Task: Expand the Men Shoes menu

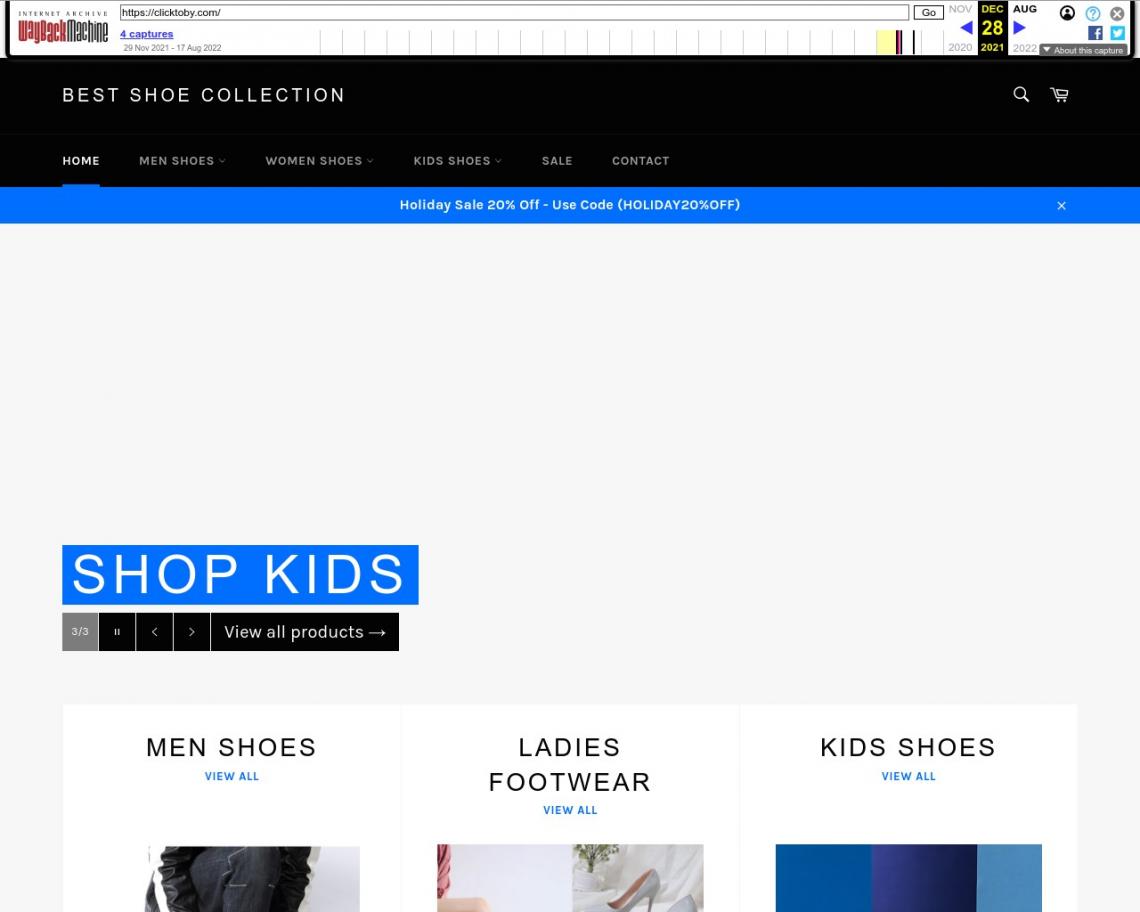Action: (x=182, y=161)
